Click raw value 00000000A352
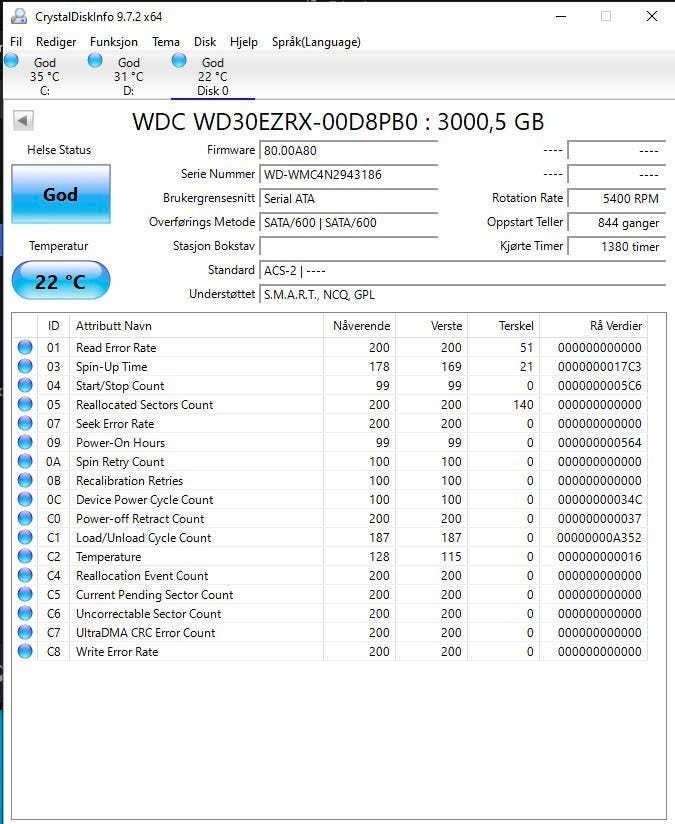675x824 pixels. coord(599,538)
